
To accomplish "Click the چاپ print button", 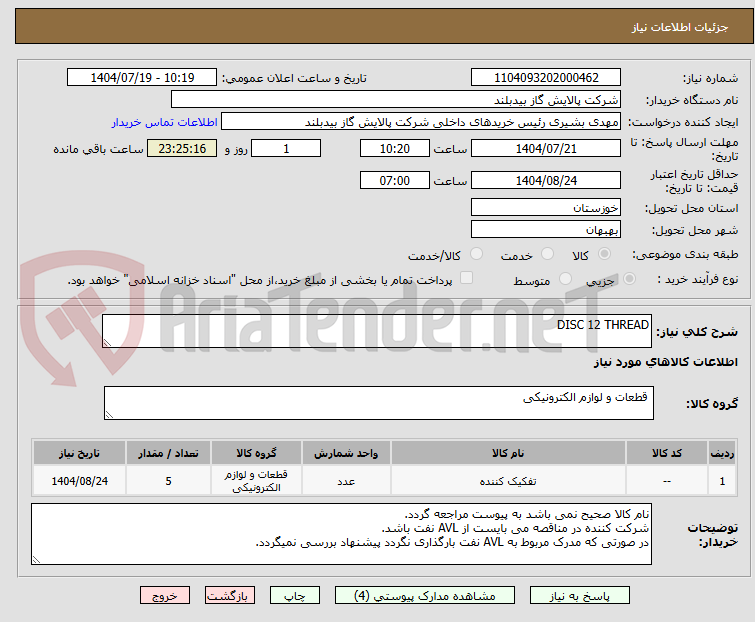I will (295, 596).
